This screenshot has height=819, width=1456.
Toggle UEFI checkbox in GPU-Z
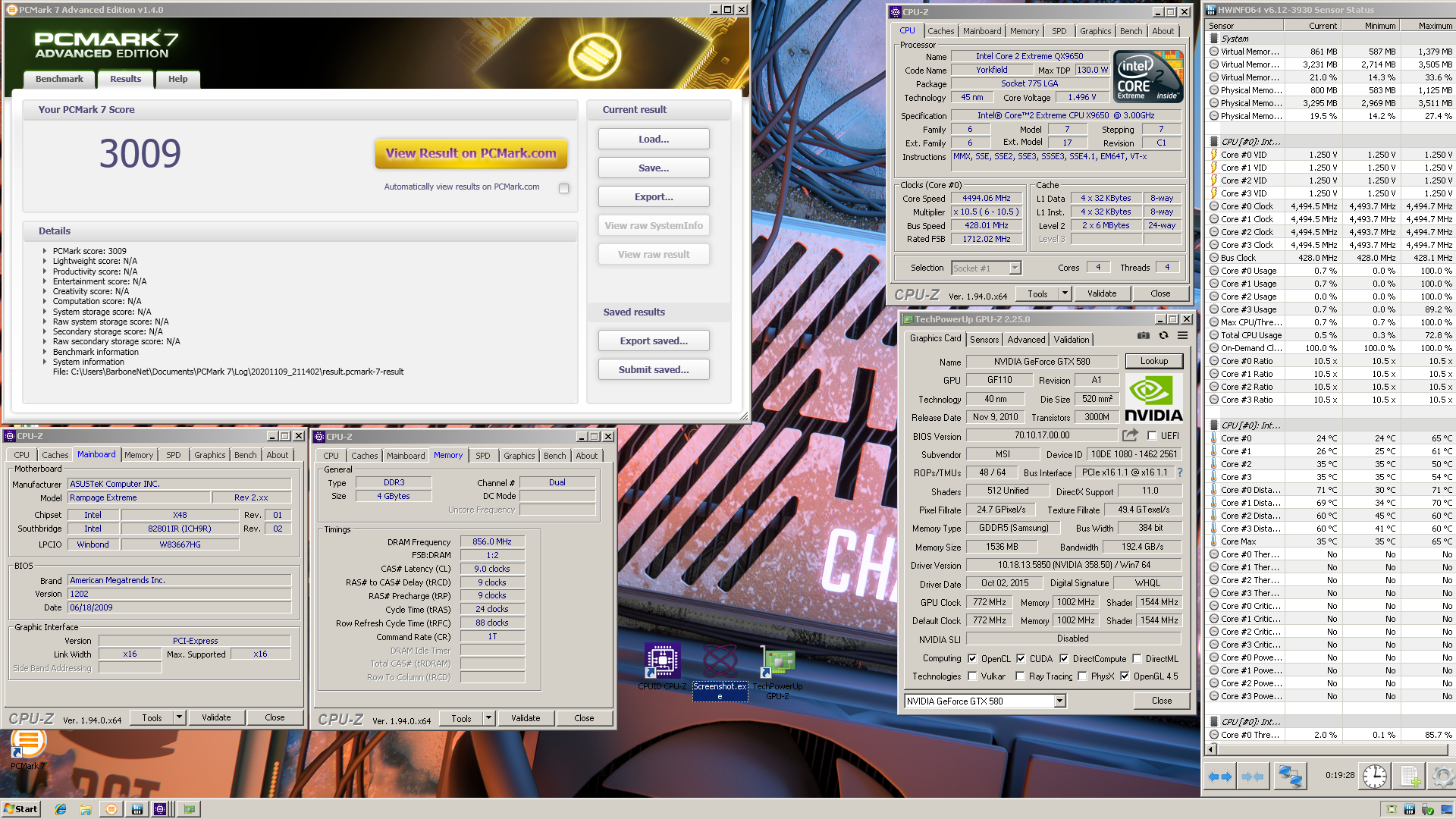click(1152, 436)
